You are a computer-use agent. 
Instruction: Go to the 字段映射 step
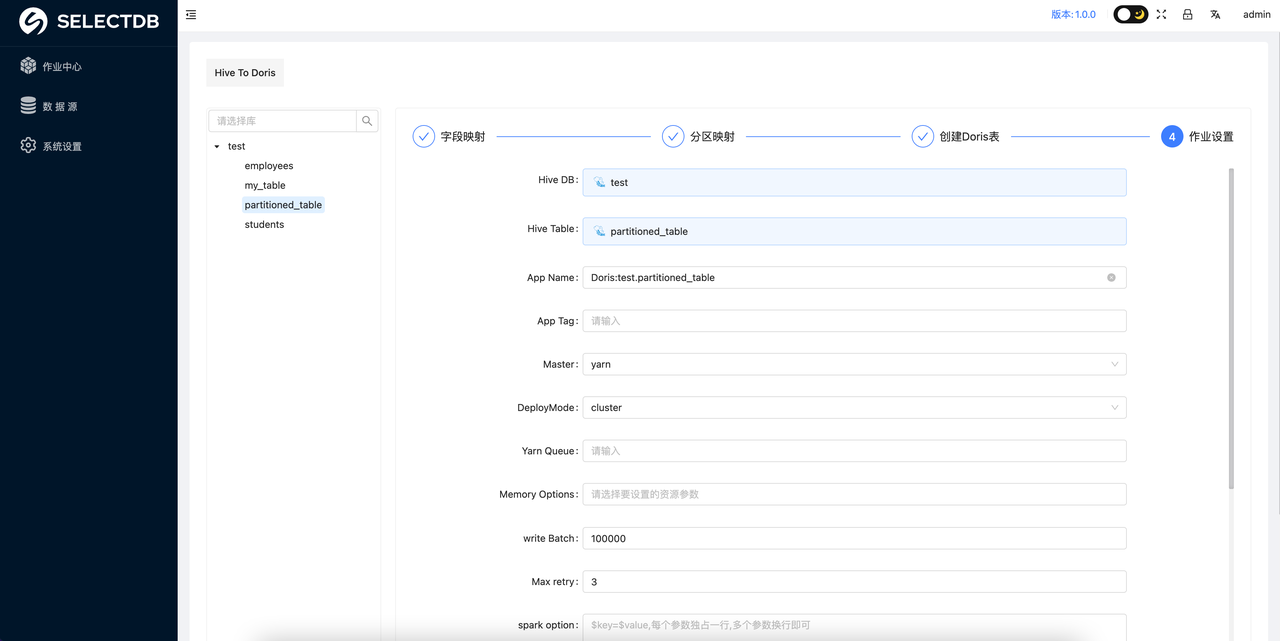pos(449,136)
